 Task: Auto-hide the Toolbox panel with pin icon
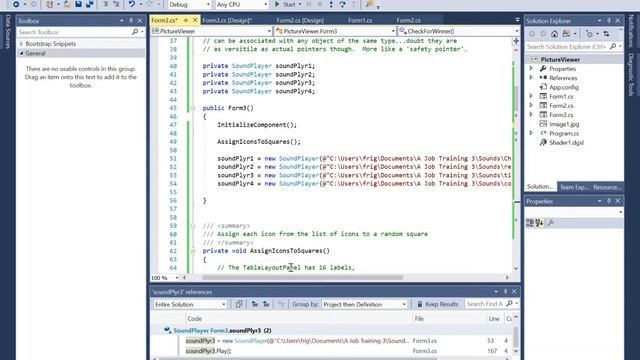pyautogui.click(x=131, y=20)
